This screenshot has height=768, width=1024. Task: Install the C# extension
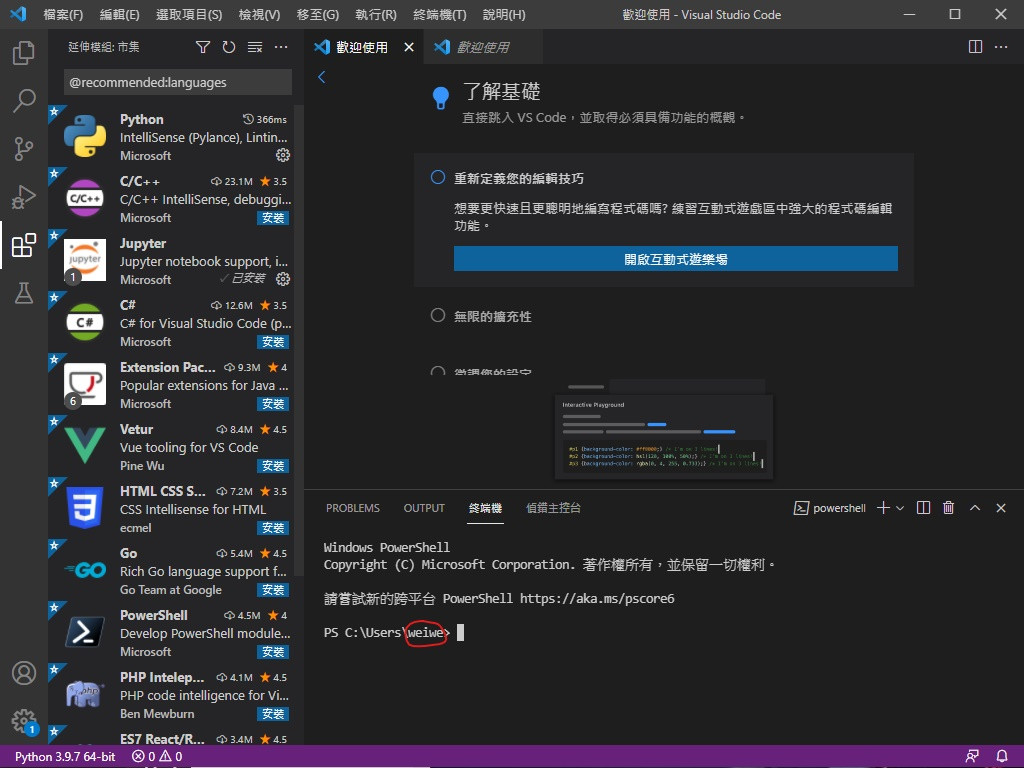pos(273,342)
